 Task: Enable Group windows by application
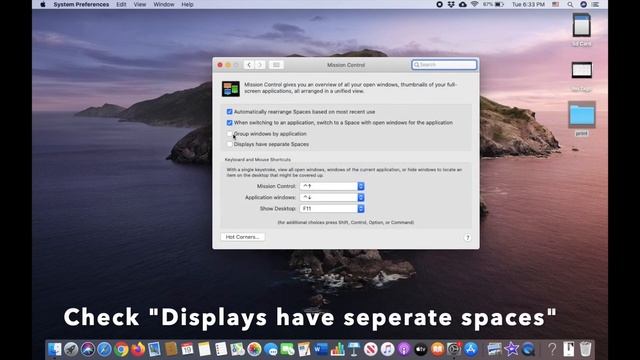coord(229,134)
